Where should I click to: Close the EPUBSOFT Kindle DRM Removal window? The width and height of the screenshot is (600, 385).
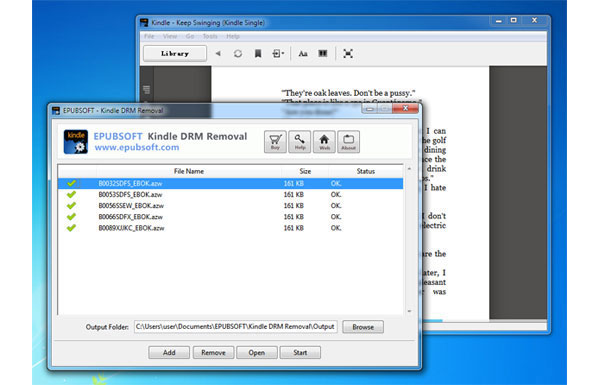click(x=406, y=109)
